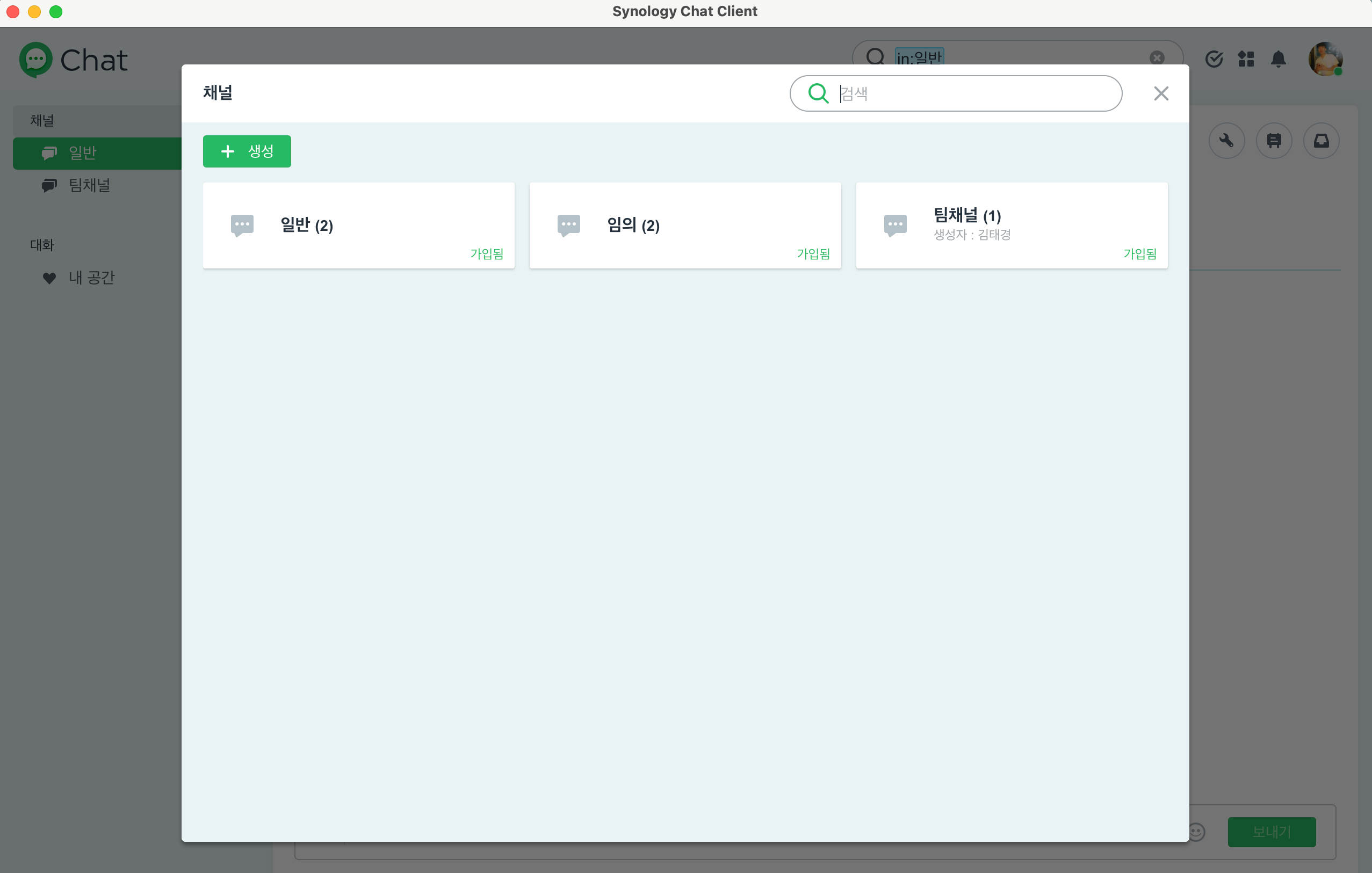Open the notifications bell icon
The image size is (1372, 873).
coord(1278,59)
